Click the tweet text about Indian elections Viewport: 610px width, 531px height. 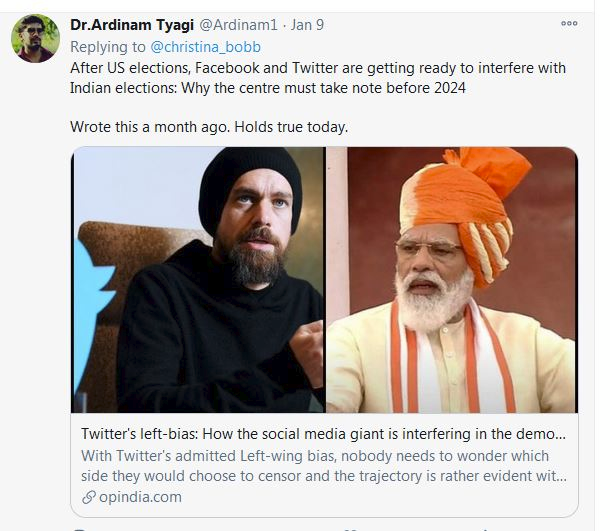[318, 78]
